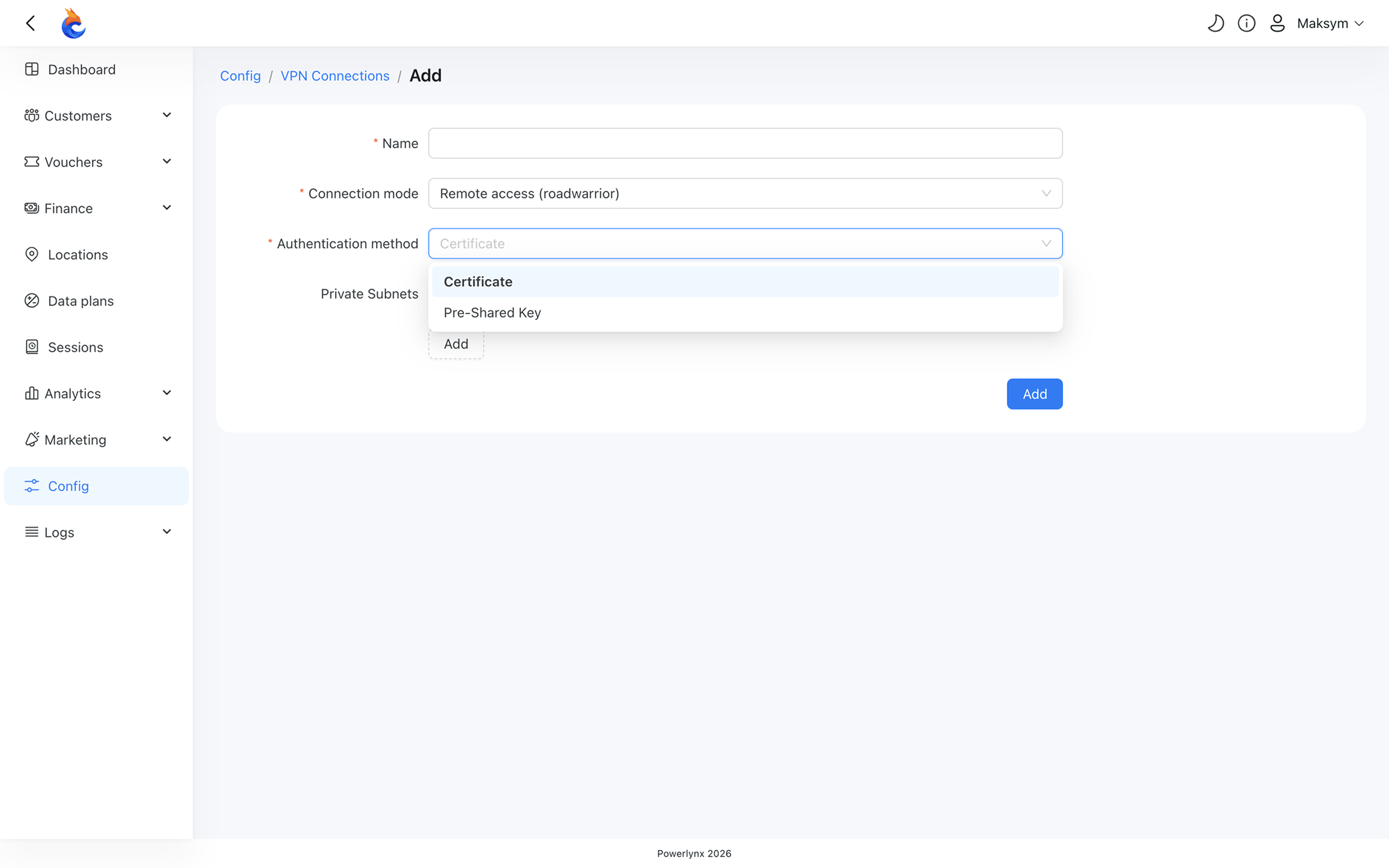Click the Private Subnets label

(369, 294)
